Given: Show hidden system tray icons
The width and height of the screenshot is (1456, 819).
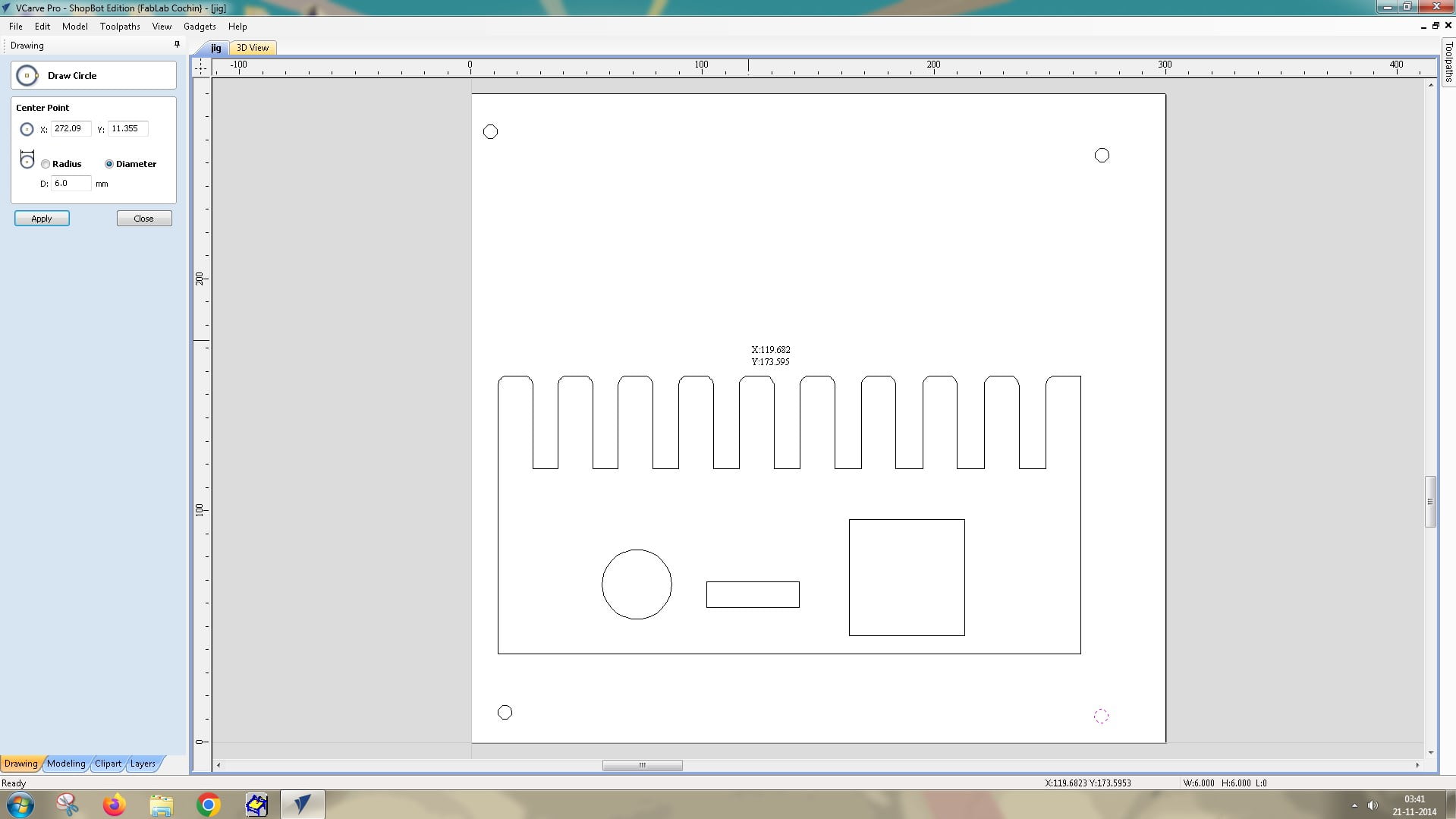Looking at the screenshot, I should [1354, 805].
